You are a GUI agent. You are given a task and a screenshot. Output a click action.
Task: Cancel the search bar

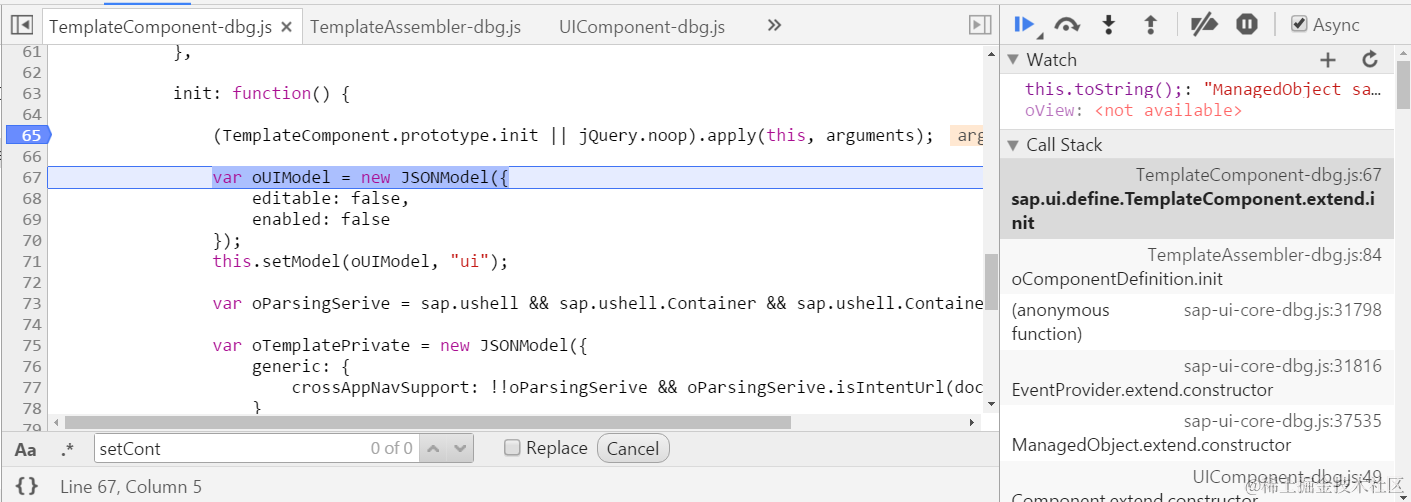point(633,449)
